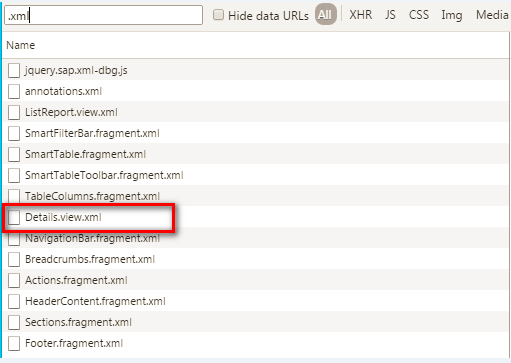The height and width of the screenshot is (363, 511).
Task: Select file icon for jquery.sap.xml-dbg.js
Action: point(14,70)
